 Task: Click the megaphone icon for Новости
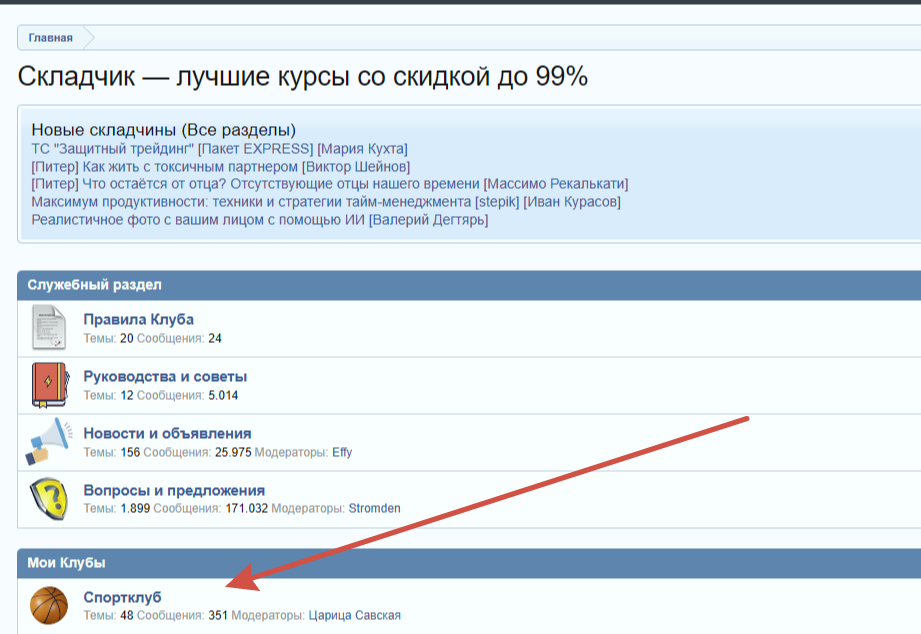click(x=49, y=441)
